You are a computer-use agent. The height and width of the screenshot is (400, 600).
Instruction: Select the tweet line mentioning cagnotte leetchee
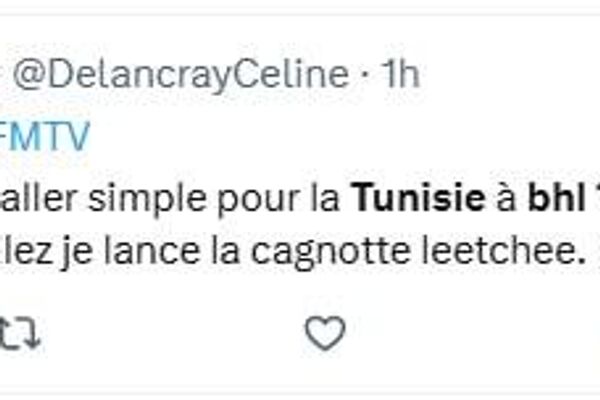(293, 252)
